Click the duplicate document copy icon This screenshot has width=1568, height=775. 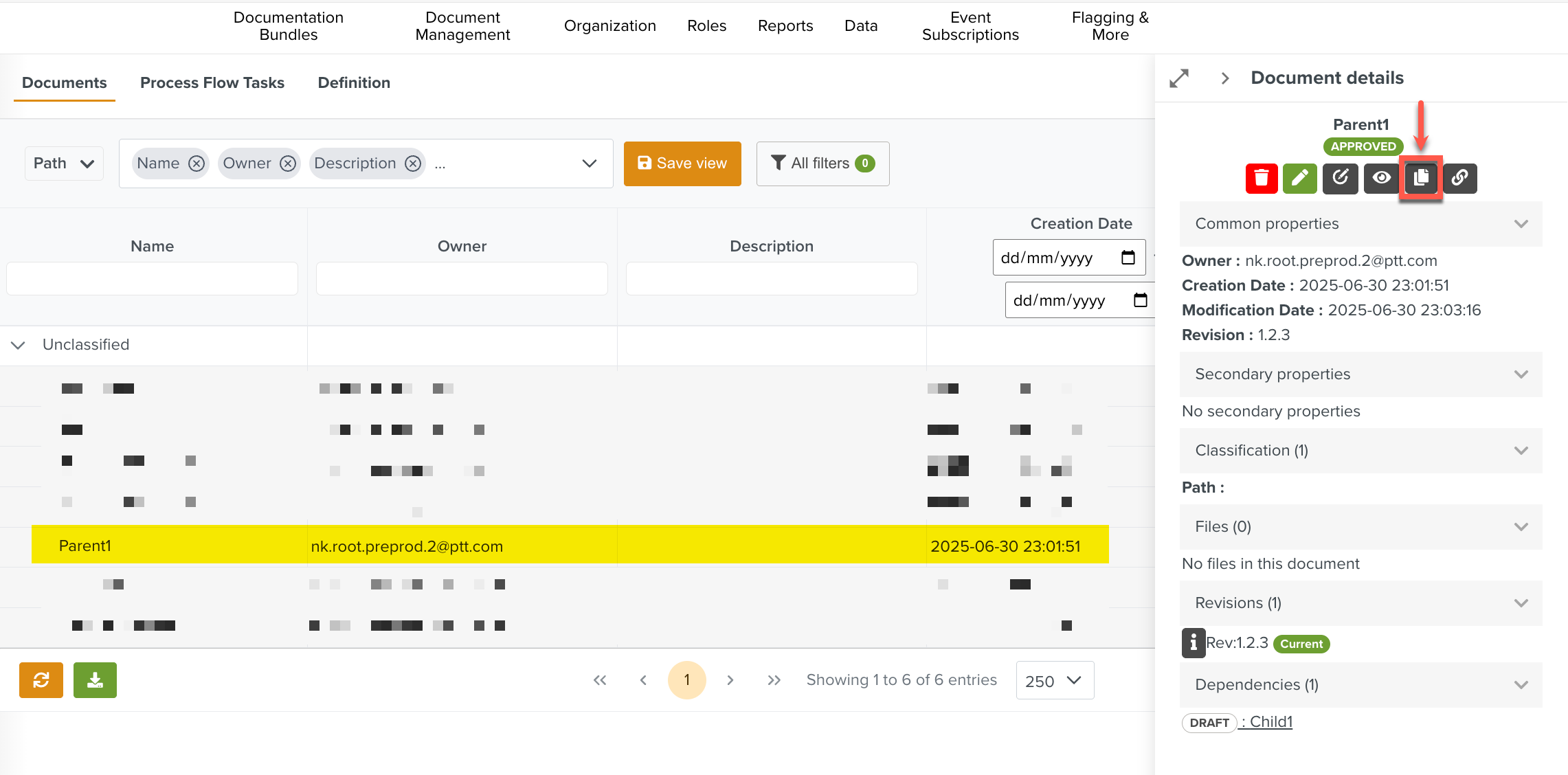pos(1421,179)
